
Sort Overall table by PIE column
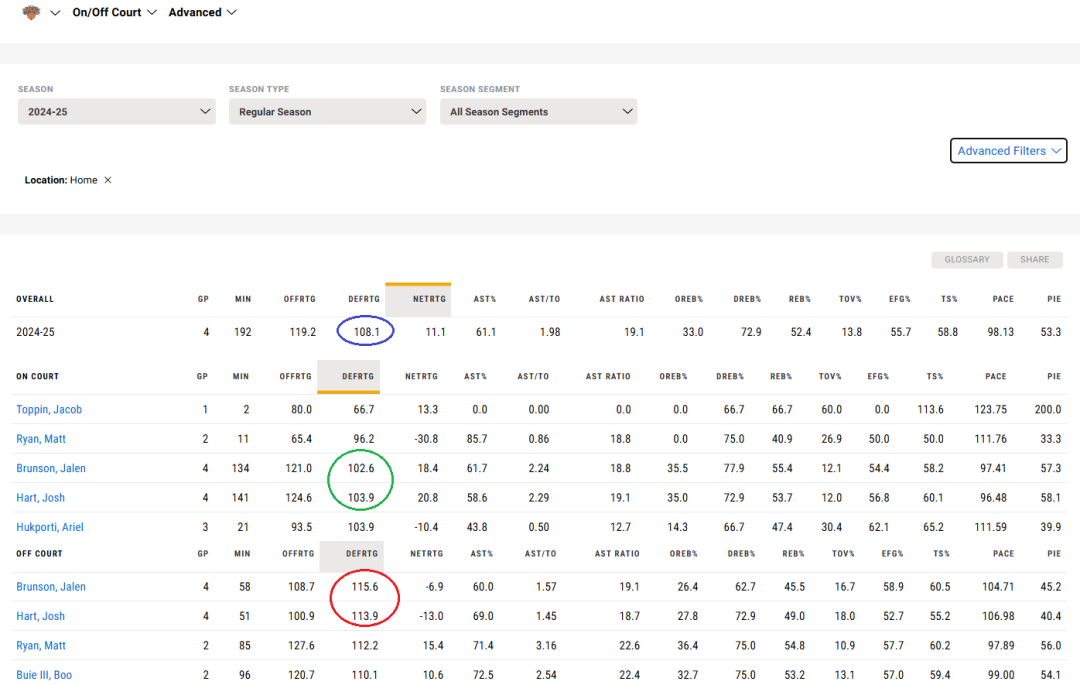[1054, 299]
